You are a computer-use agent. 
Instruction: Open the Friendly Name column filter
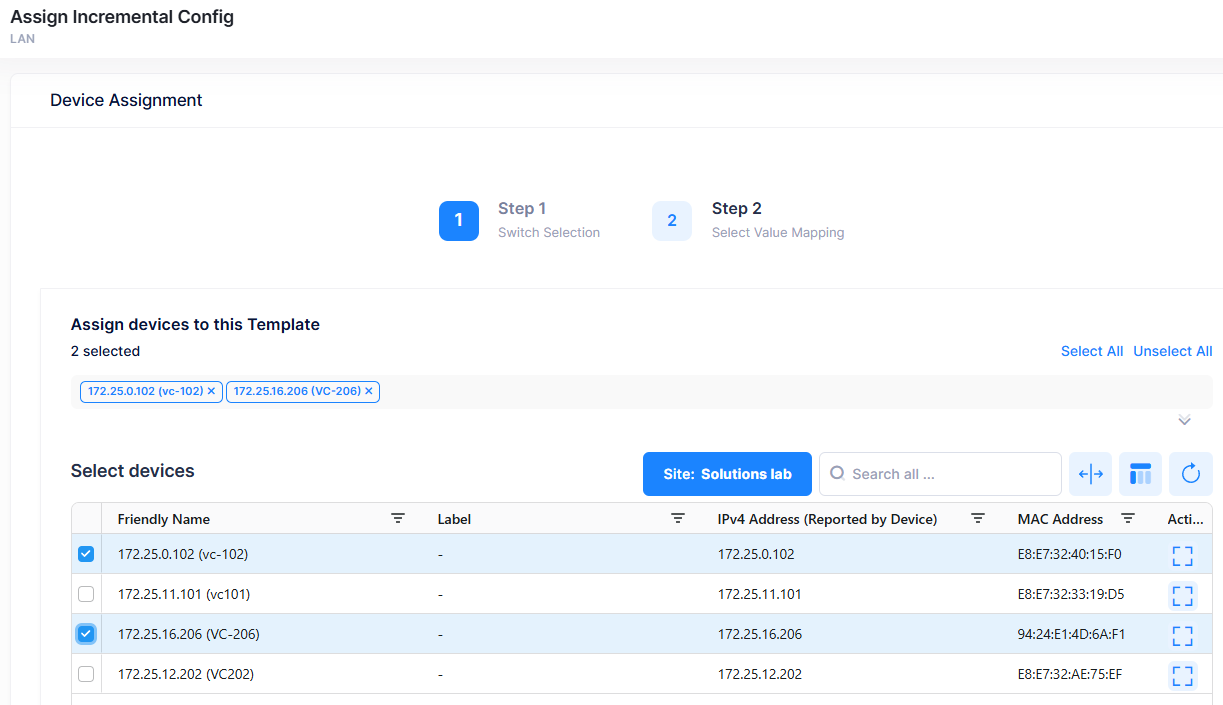(398, 518)
